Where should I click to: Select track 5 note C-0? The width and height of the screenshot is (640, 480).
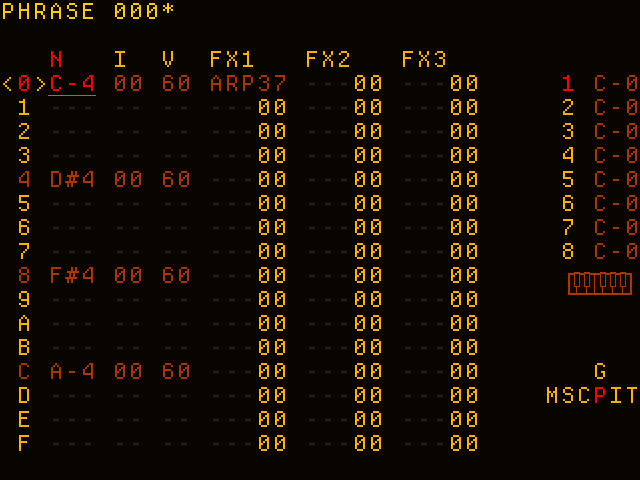[616, 180]
